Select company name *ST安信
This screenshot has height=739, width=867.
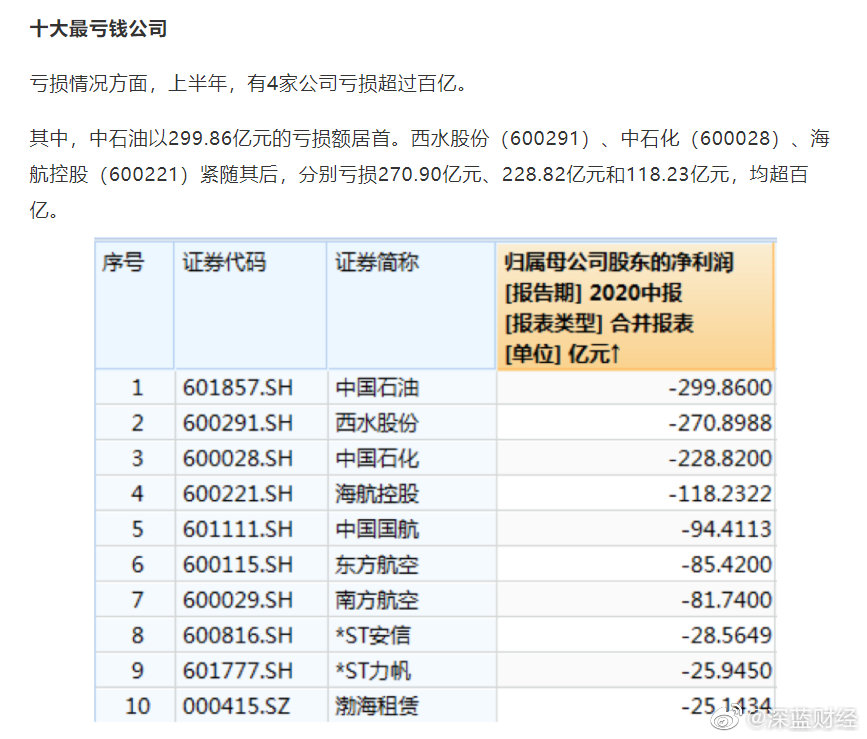pos(373,636)
